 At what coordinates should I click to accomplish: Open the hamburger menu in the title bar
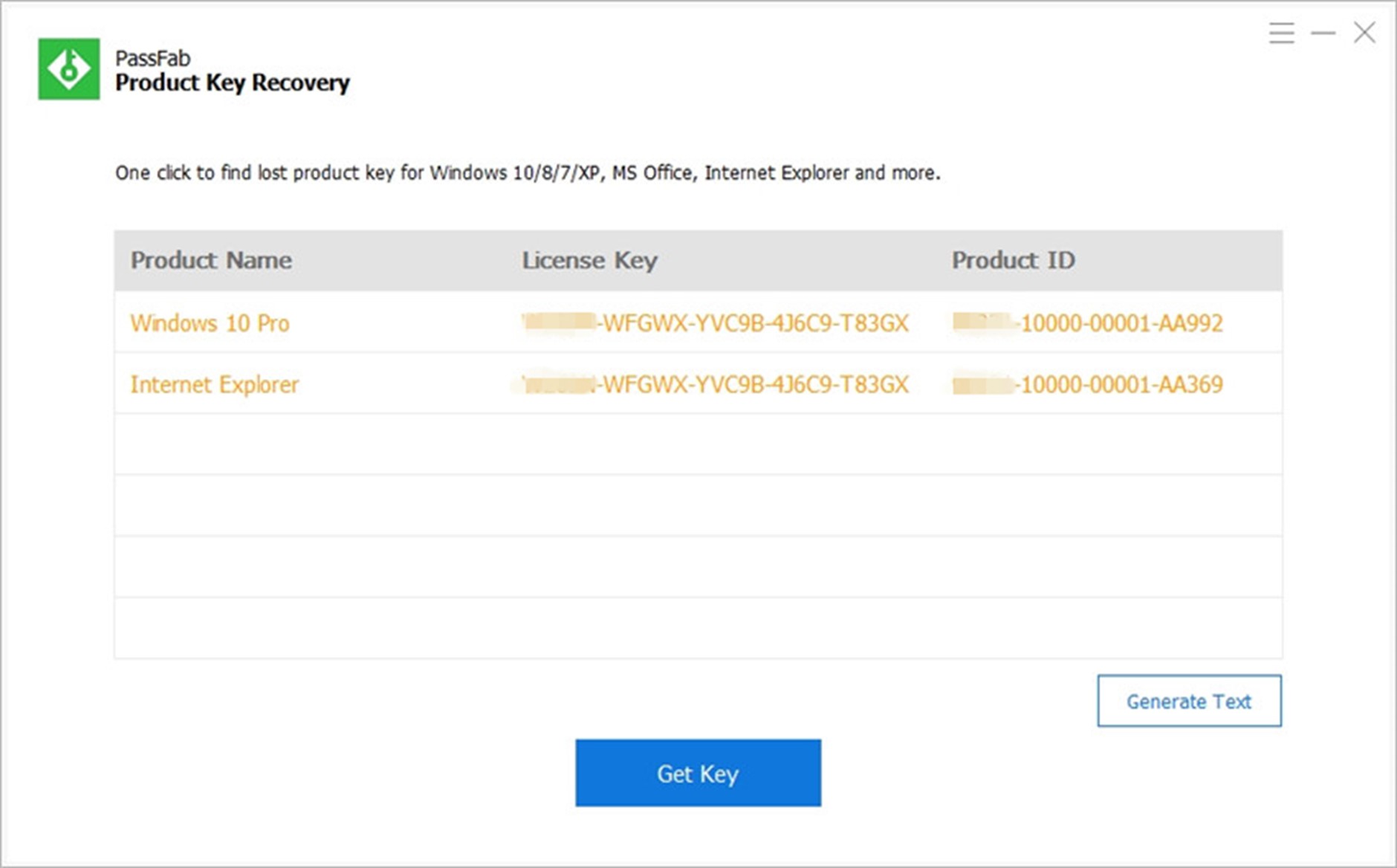click(1280, 33)
